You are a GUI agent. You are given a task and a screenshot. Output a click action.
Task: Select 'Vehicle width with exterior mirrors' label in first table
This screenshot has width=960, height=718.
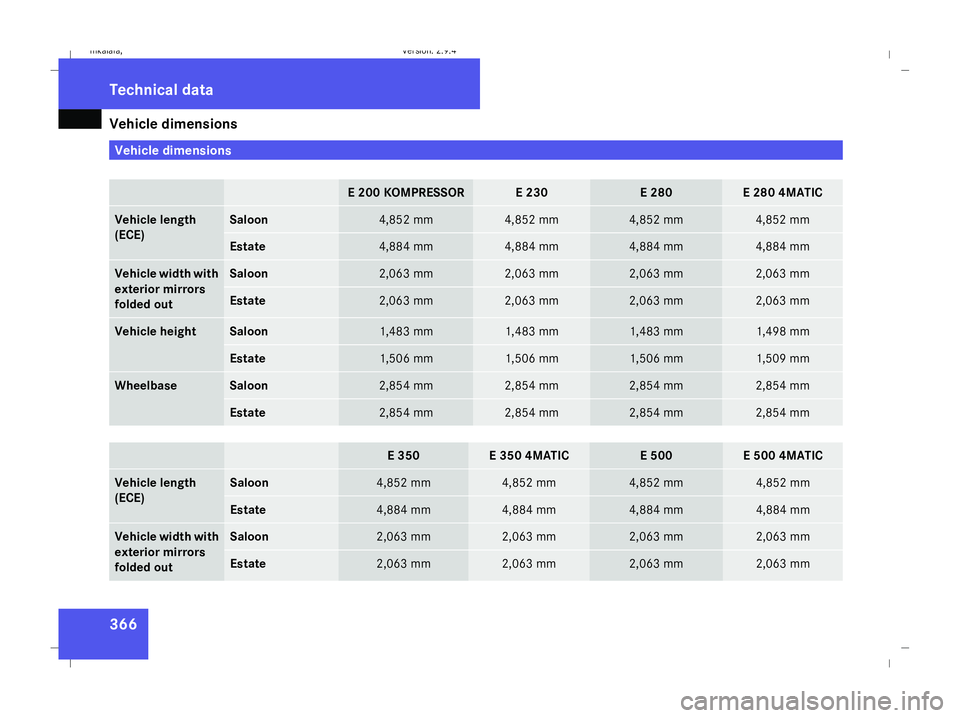pyautogui.click(x=166, y=289)
